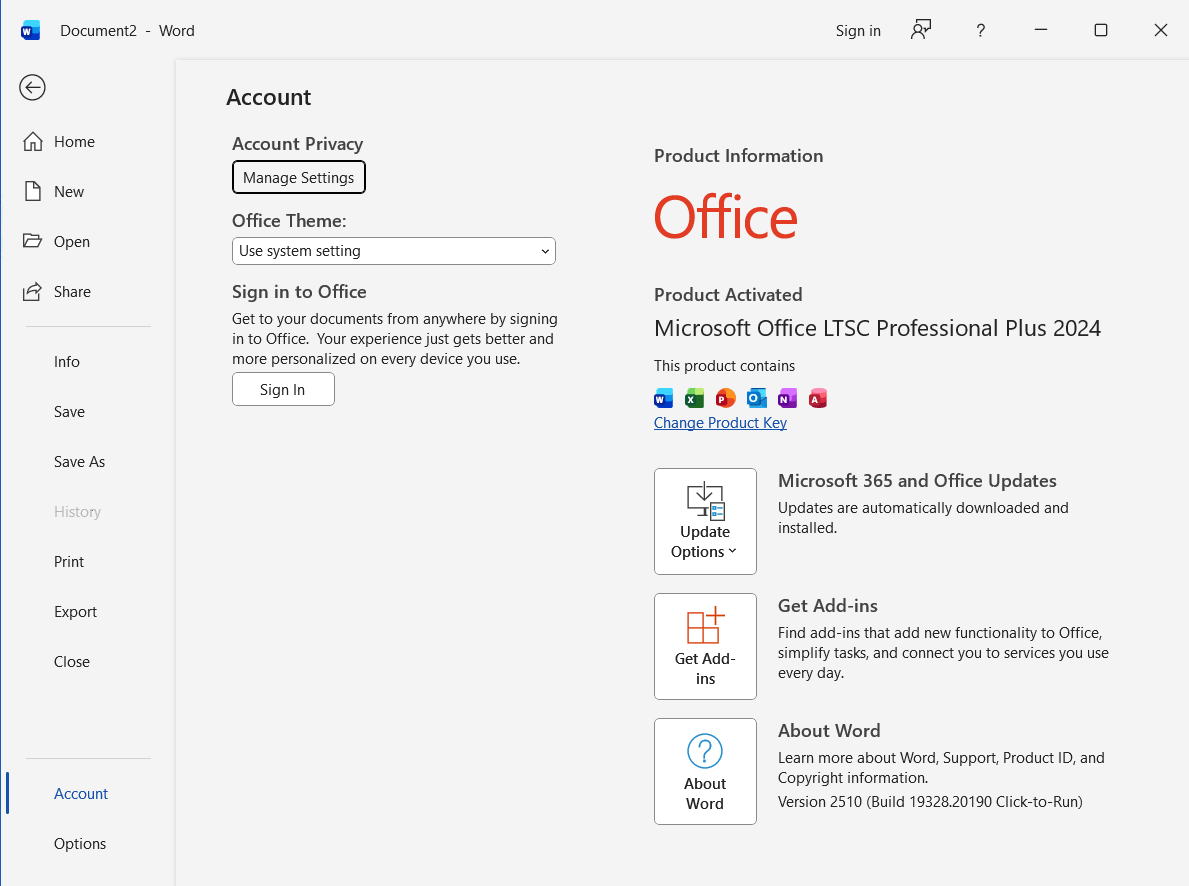The image size is (1189, 886).
Task: Select Export from the sidebar
Action: pos(75,612)
